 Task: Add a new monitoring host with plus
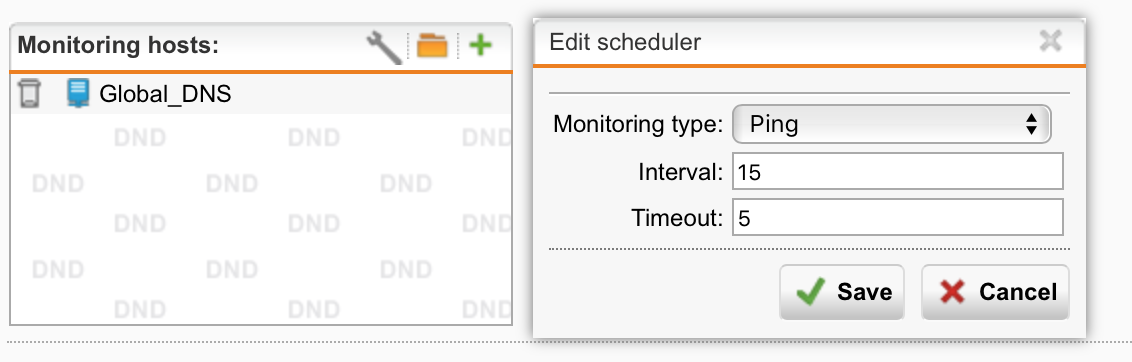coord(480,46)
